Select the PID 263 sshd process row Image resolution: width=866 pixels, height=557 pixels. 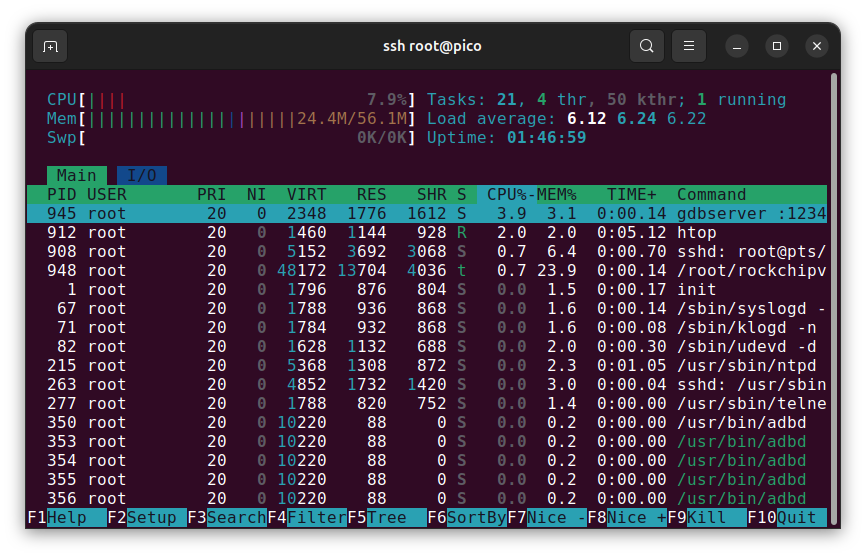coord(427,385)
